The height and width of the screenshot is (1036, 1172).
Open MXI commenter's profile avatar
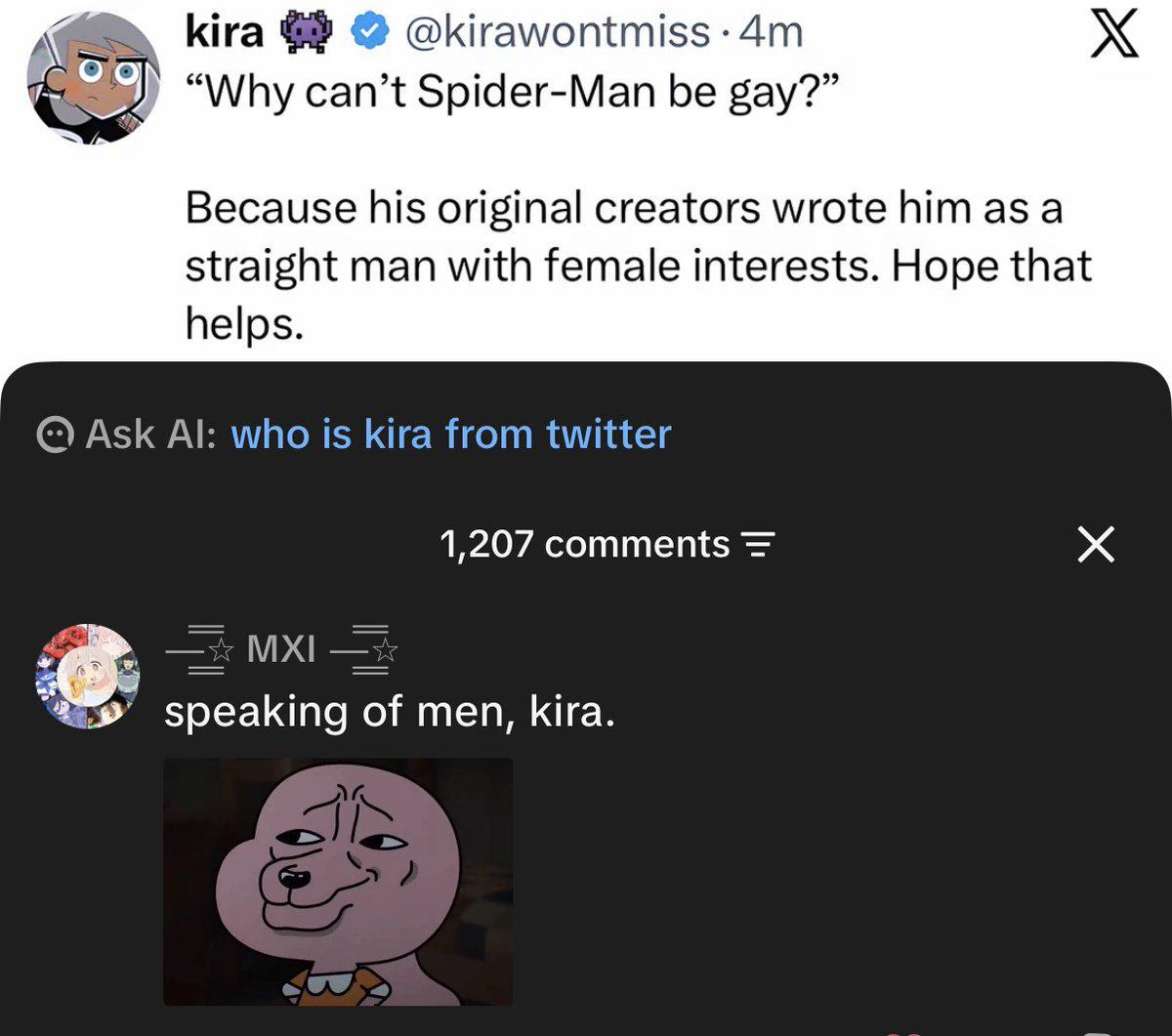(x=88, y=677)
